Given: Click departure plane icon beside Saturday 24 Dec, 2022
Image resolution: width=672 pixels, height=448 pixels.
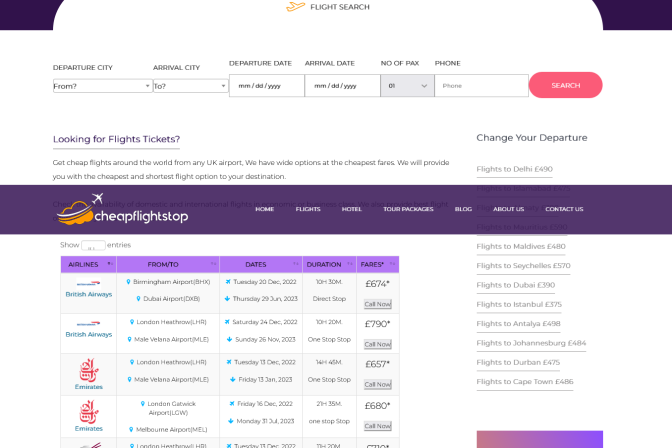Looking at the screenshot, I should point(227,322).
